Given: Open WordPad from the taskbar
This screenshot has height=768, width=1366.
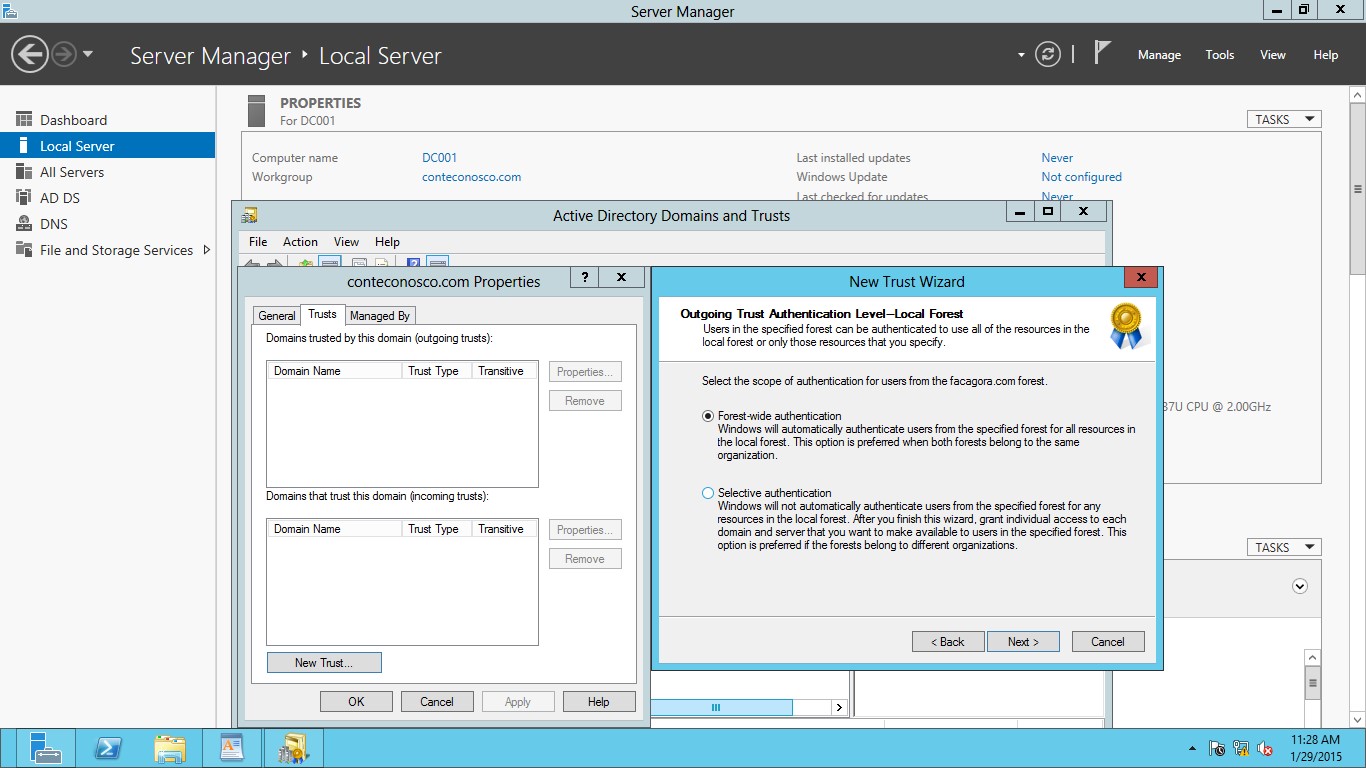Looking at the screenshot, I should [x=232, y=747].
